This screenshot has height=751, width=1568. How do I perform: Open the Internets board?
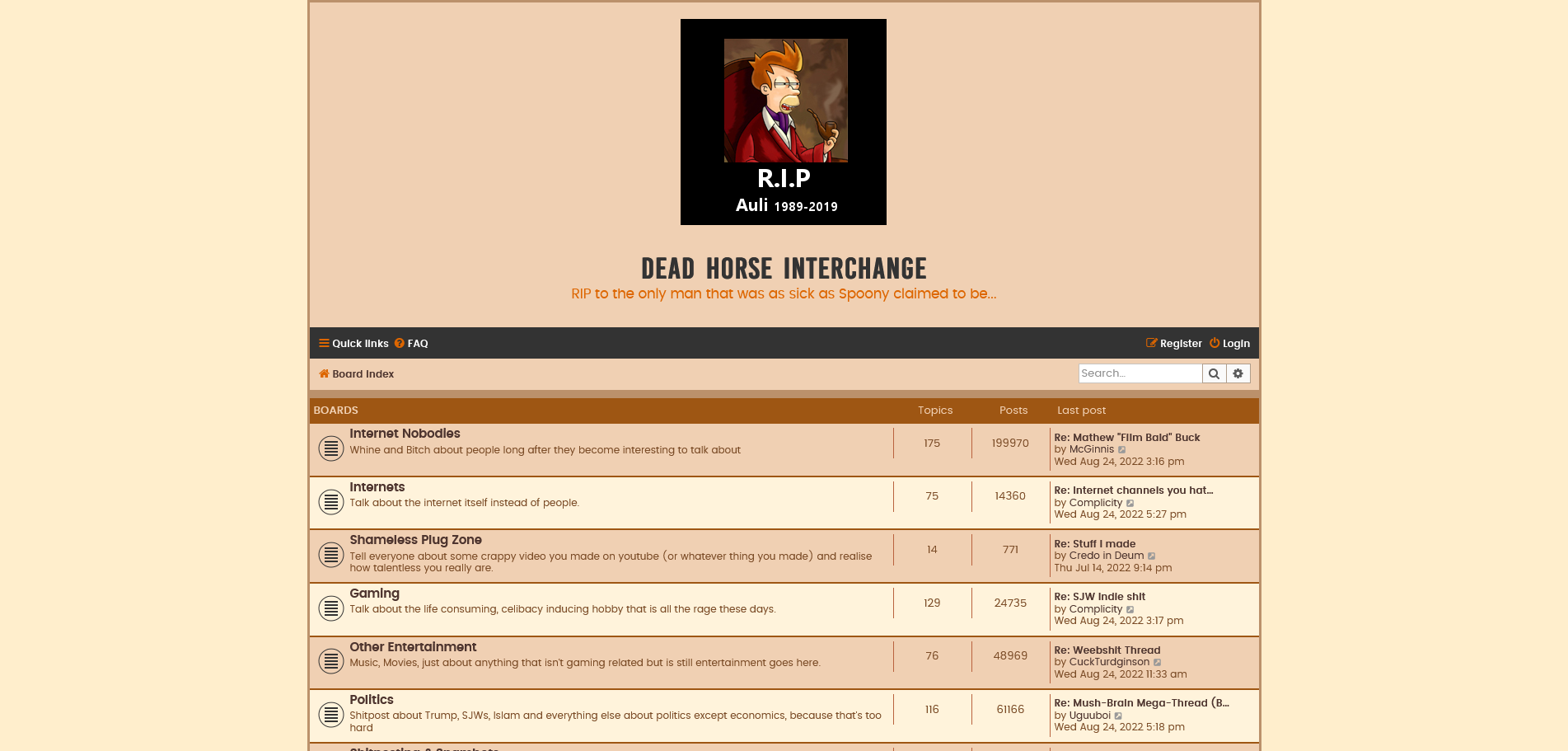pyautogui.click(x=377, y=487)
